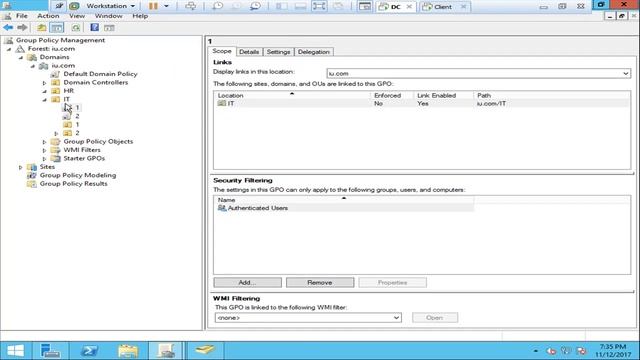Click the pin icon on the VMware toolbar

coord(59,6)
